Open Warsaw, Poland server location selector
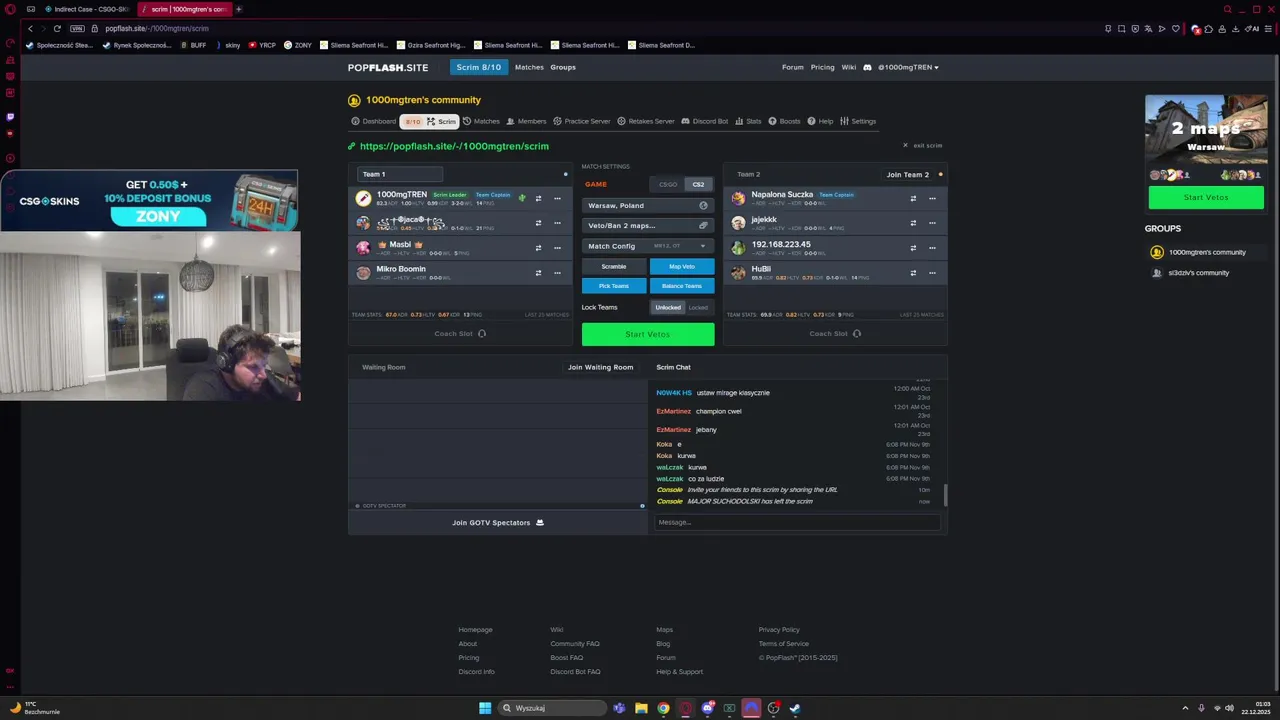The width and height of the screenshot is (1280, 720). point(648,205)
